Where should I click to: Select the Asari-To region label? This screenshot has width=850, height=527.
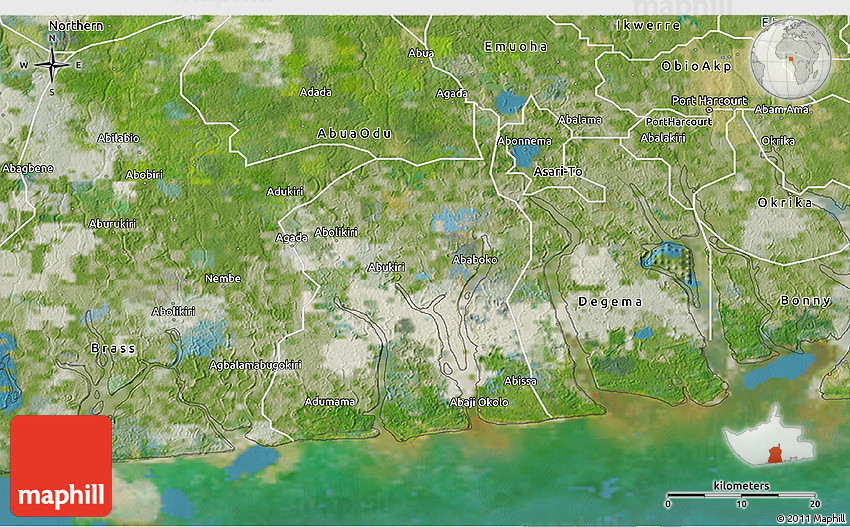(557, 172)
